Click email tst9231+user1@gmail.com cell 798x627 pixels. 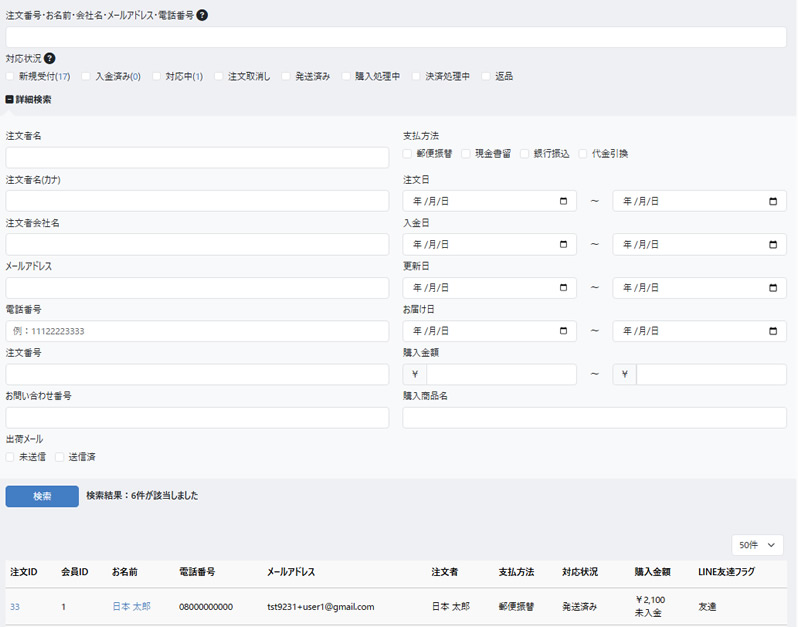[321, 607]
